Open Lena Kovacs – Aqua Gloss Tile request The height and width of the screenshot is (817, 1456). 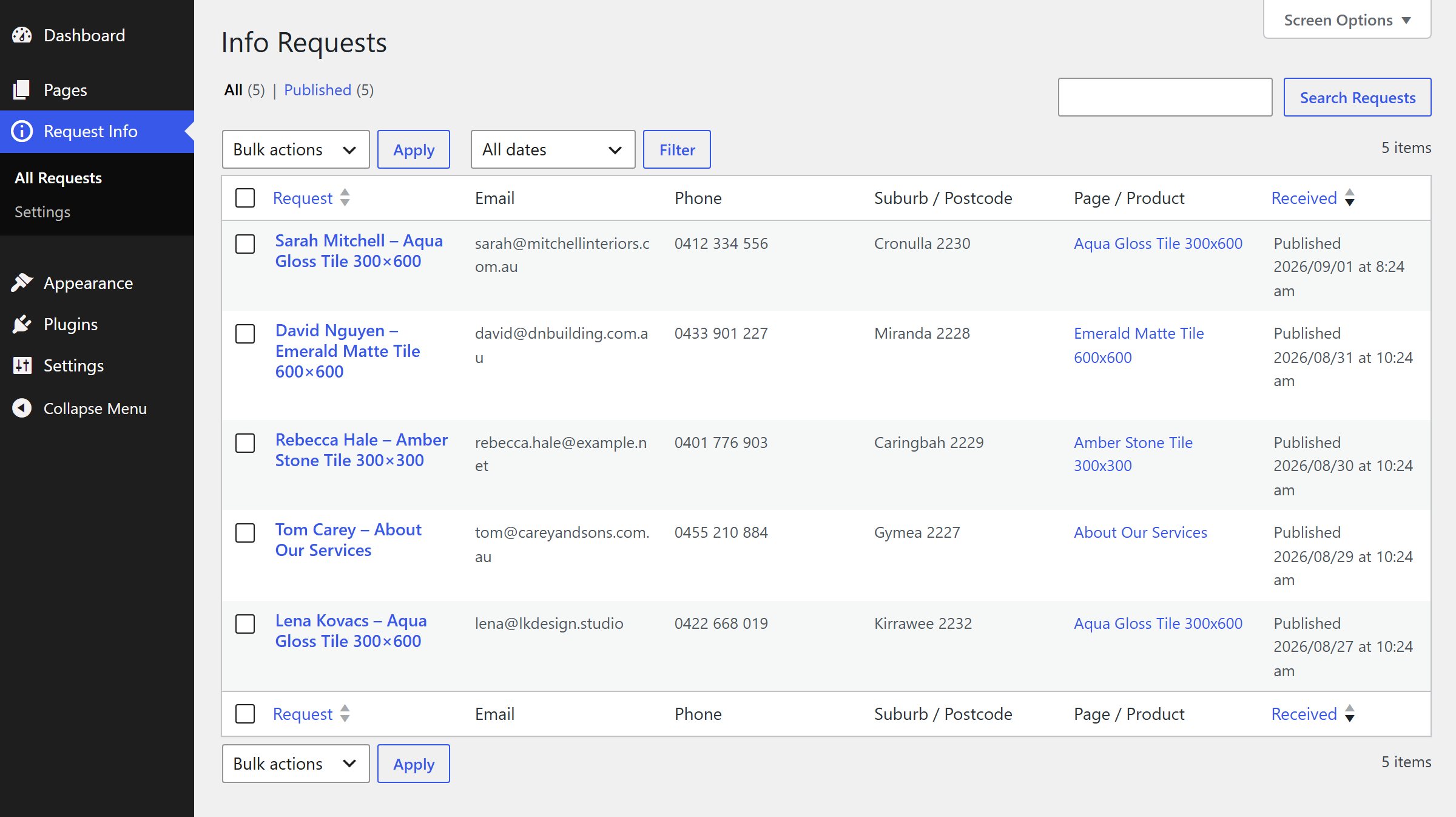pyautogui.click(x=351, y=631)
